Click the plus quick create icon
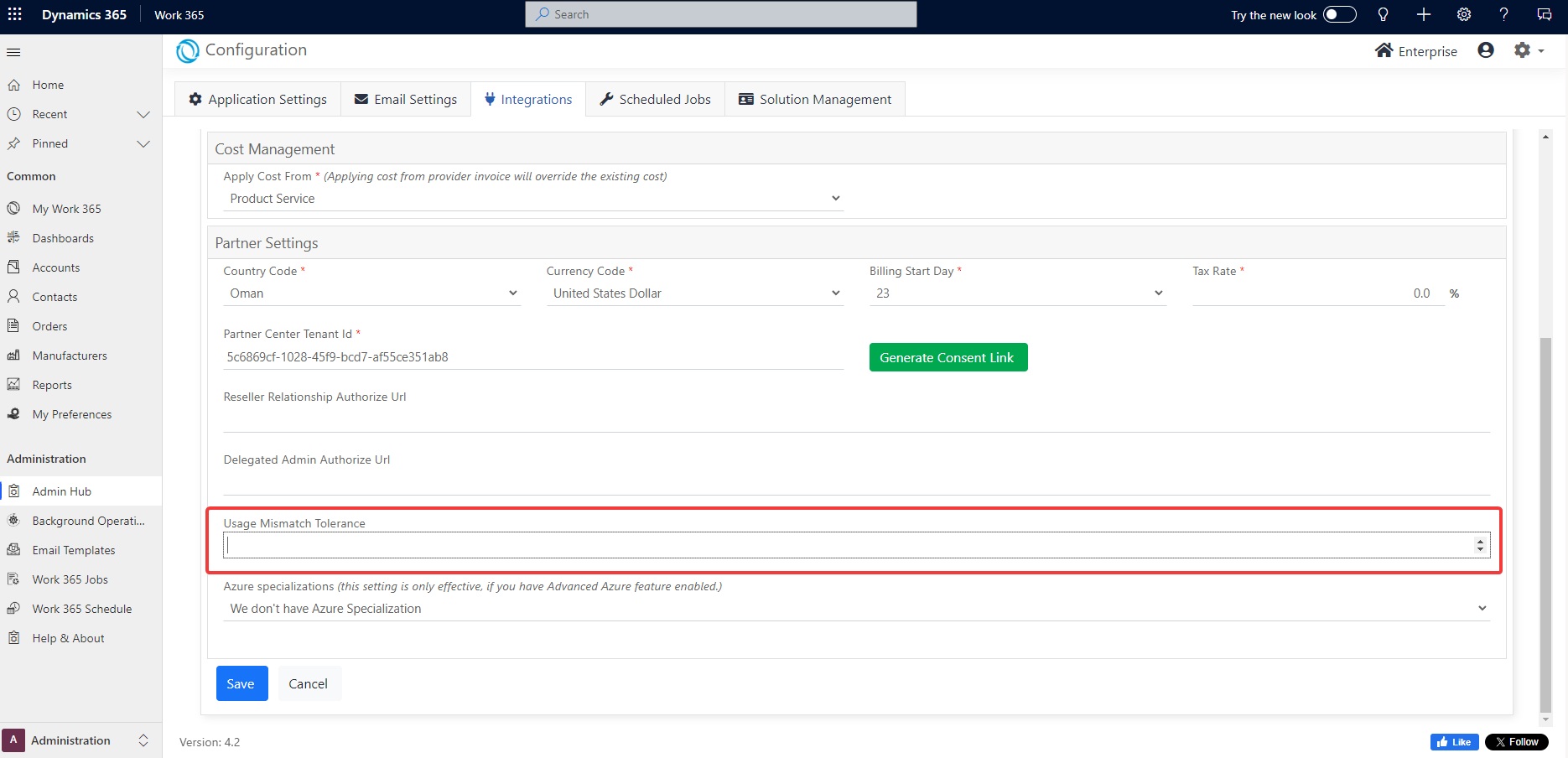 [1424, 14]
